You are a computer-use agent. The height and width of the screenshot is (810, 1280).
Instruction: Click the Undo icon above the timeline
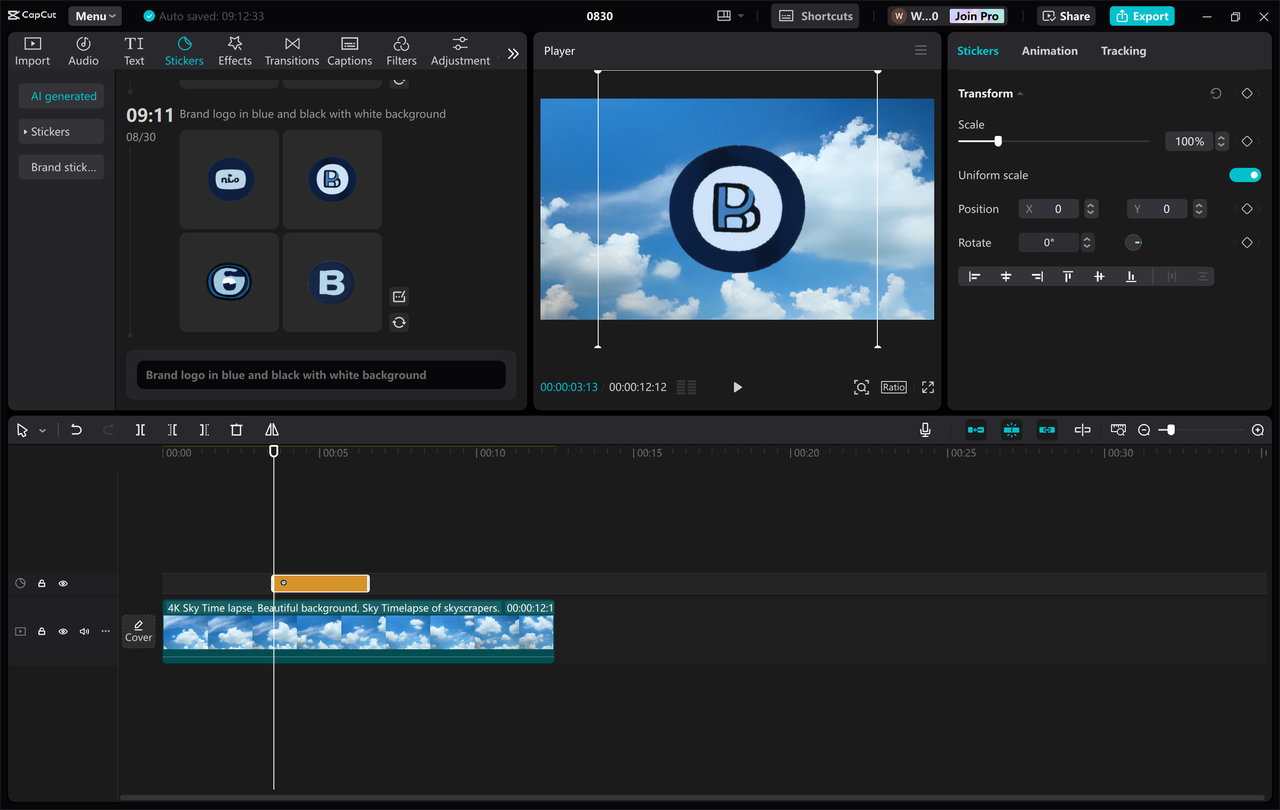tap(76, 429)
